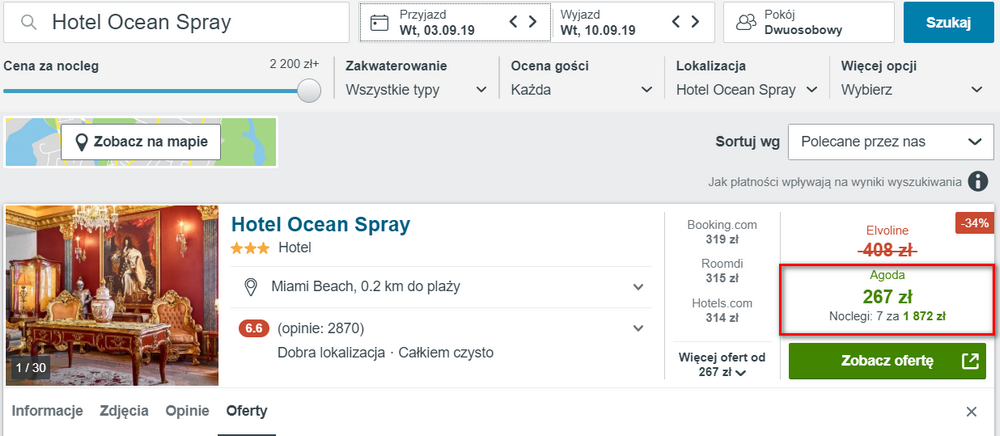Open the Sortuj wg Polecane przez nas dropdown
Image resolution: width=1000 pixels, height=436 pixels.
[x=891, y=142]
